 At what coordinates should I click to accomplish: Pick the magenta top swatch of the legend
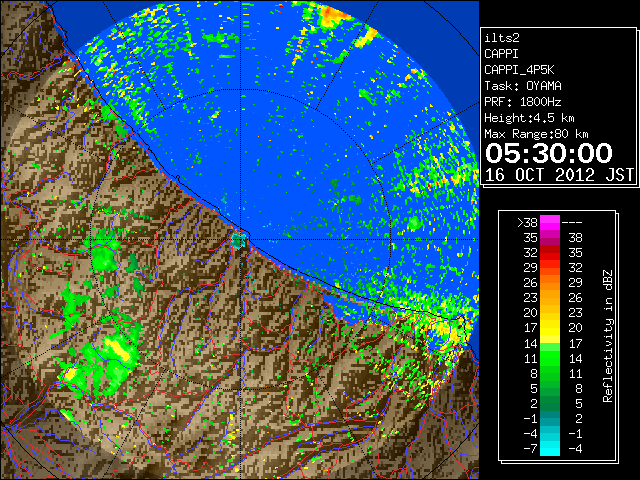click(550, 223)
